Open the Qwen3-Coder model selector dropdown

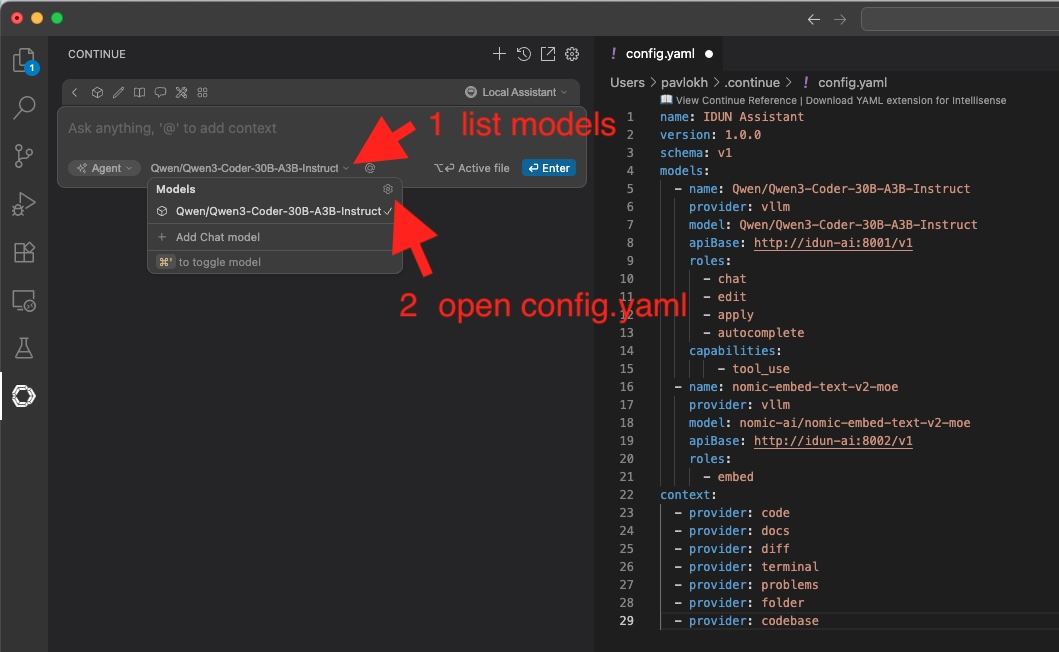pyautogui.click(x=249, y=168)
